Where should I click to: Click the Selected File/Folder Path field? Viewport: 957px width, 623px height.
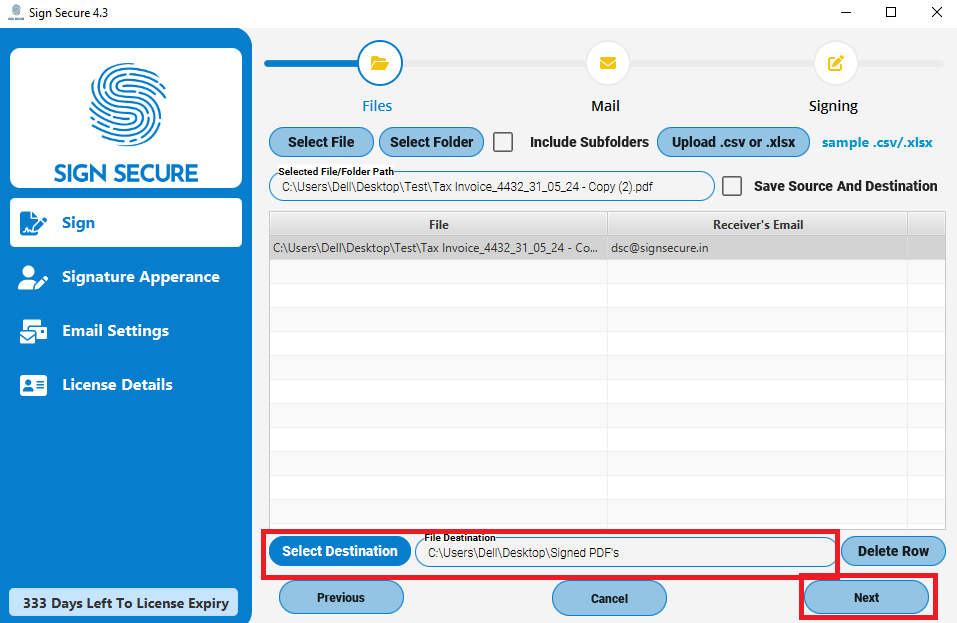coord(491,187)
